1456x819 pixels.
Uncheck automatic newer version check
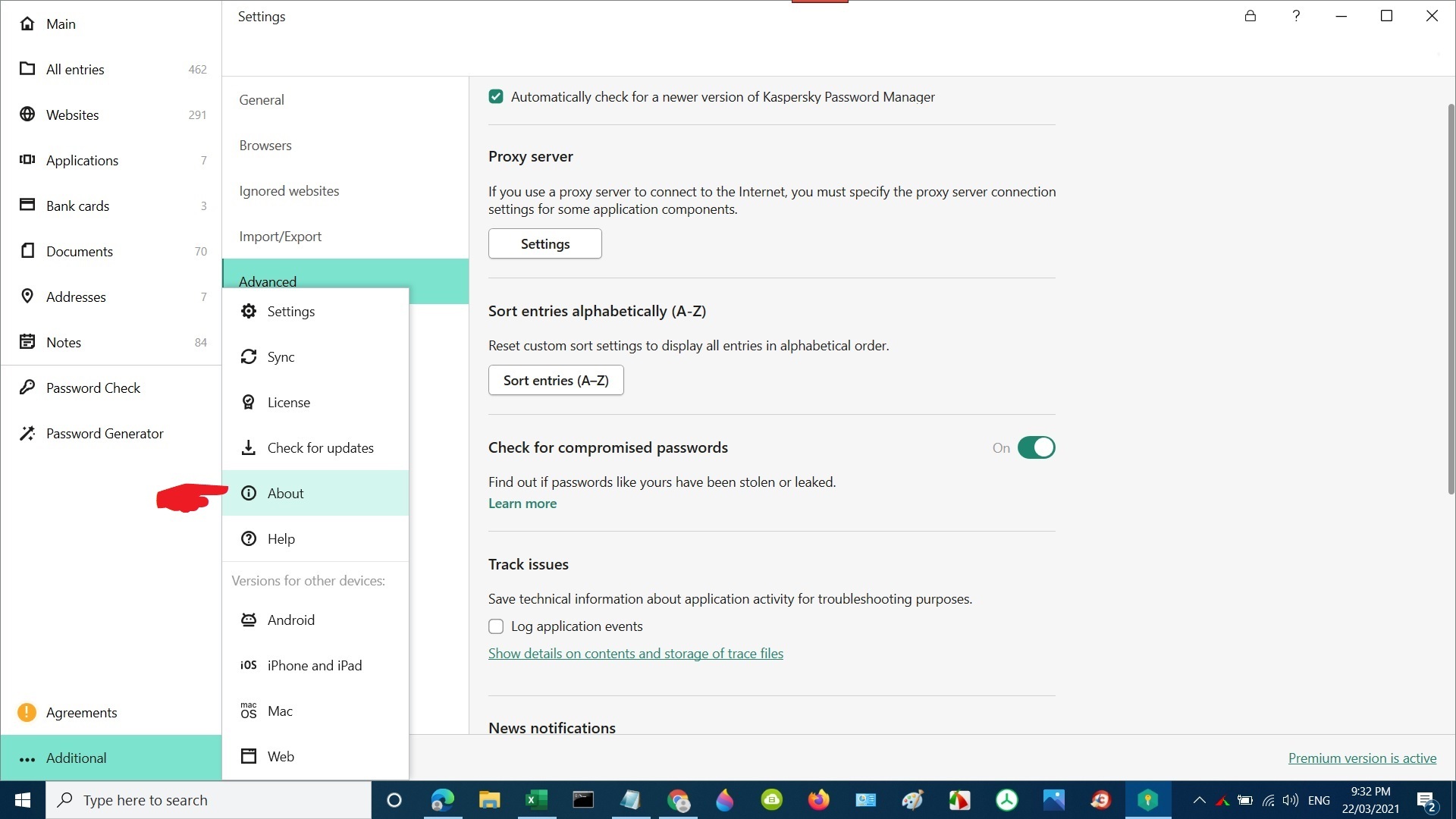point(496,96)
